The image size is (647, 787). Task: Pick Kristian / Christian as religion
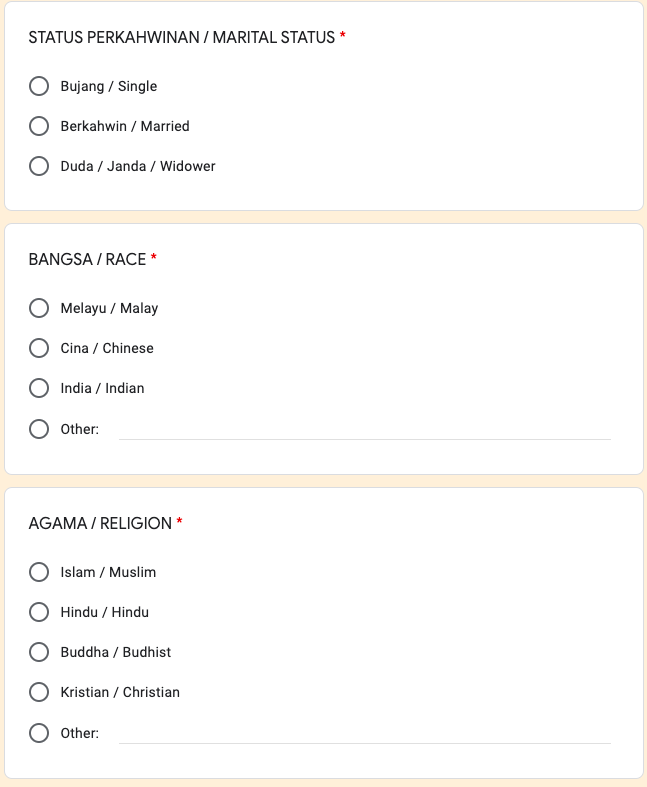[x=39, y=692]
